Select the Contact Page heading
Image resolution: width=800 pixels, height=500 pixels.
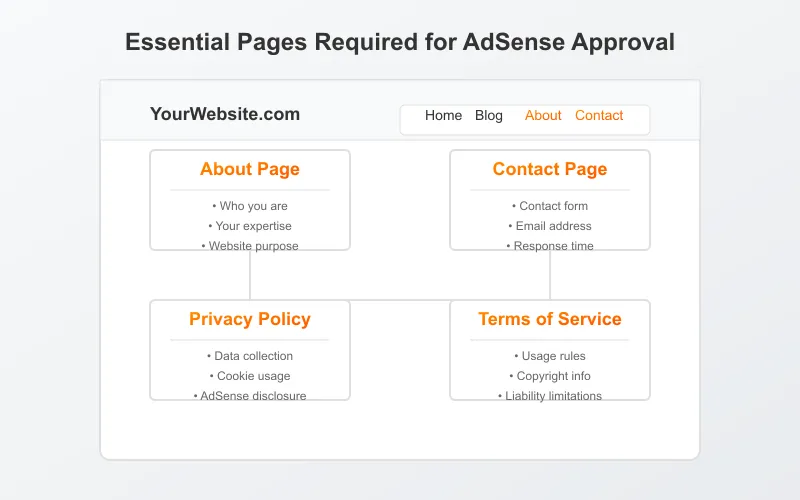(x=550, y=169)
